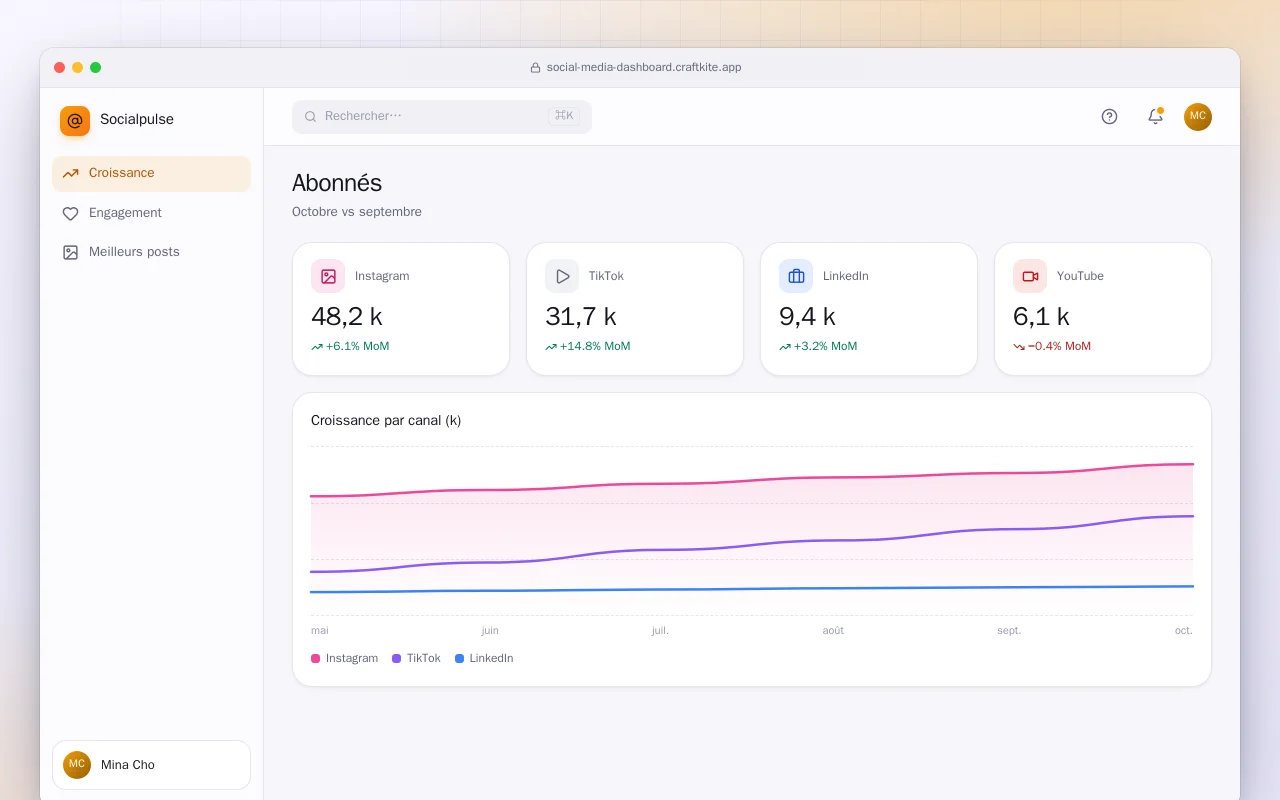The image size is (1280, 800).
Task: Click the ⌘K shortcut badge
Action: [x=564, y=116]
